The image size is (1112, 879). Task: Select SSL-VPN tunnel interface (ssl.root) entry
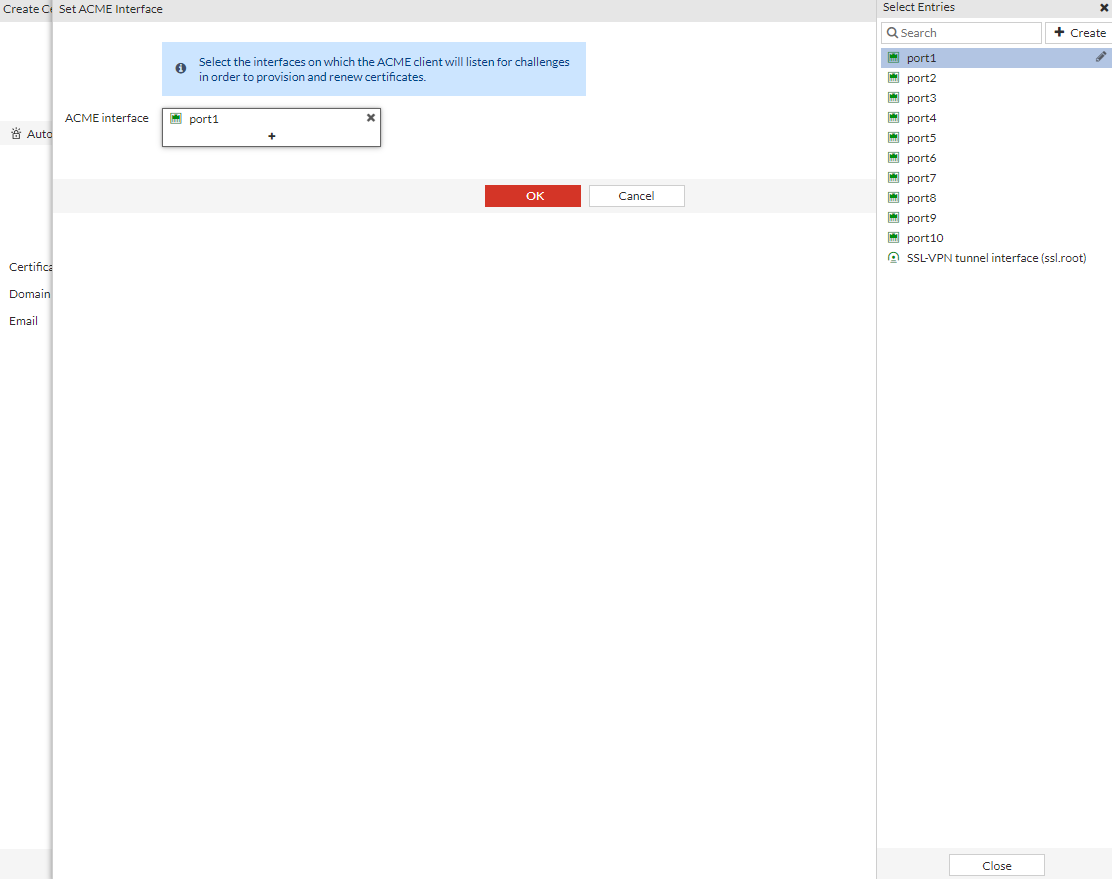coord(996,258)
